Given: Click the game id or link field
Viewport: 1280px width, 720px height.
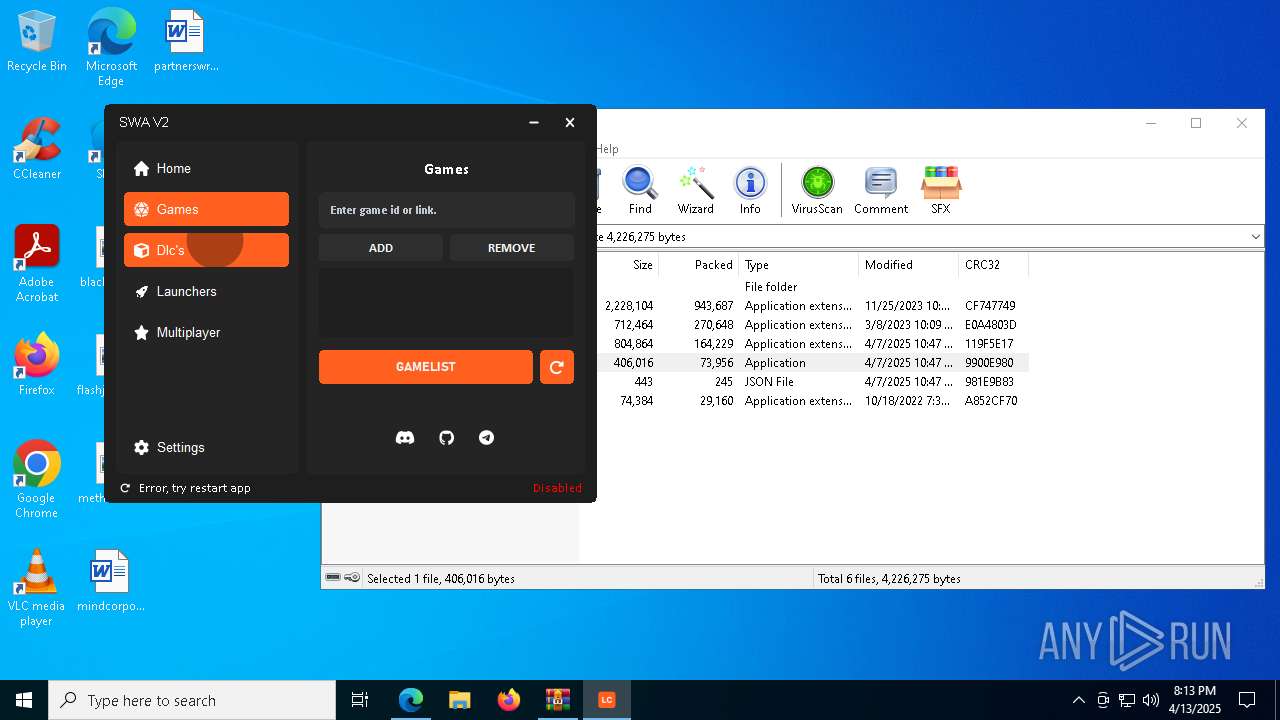Looking at the screenshot, I should (x=446, y=210).
